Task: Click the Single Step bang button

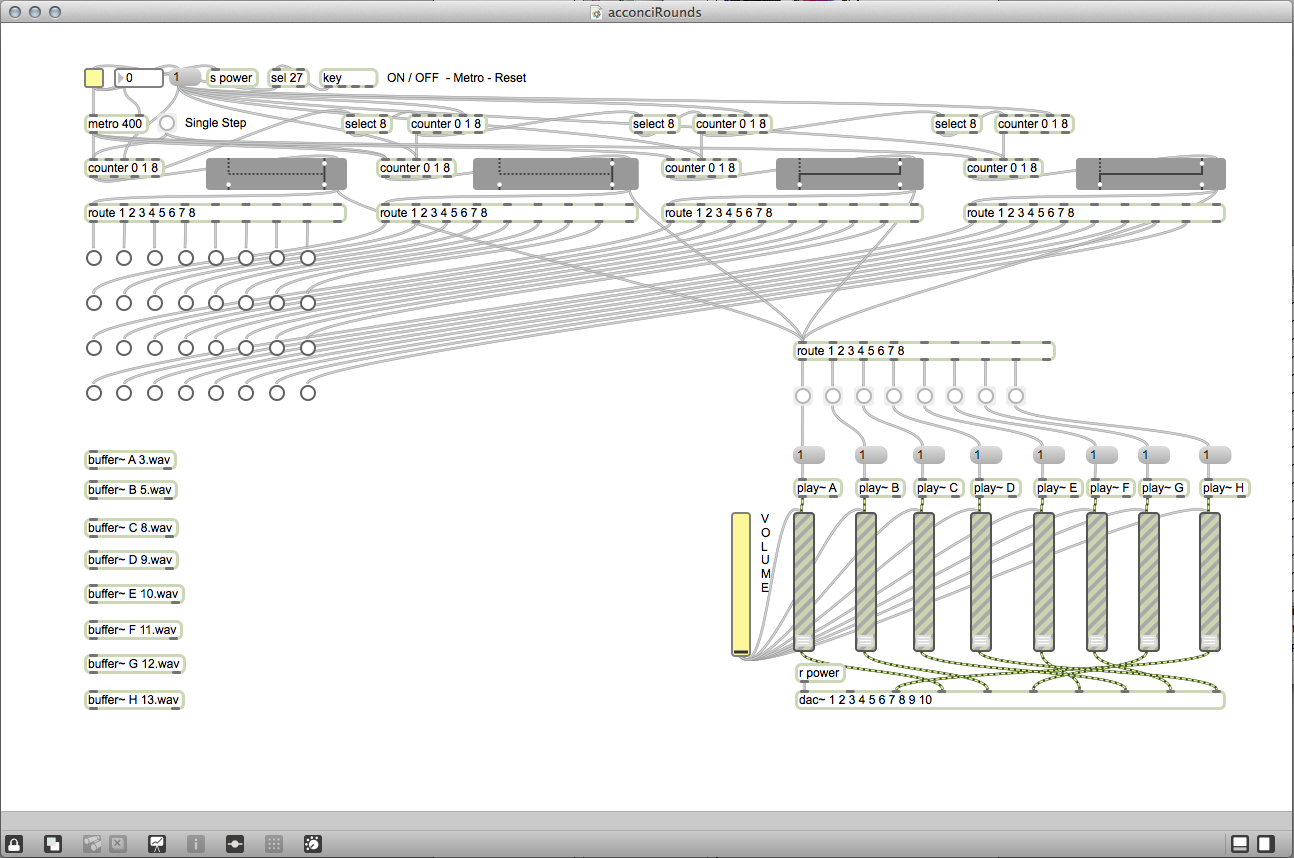Action: click(167, 123)
